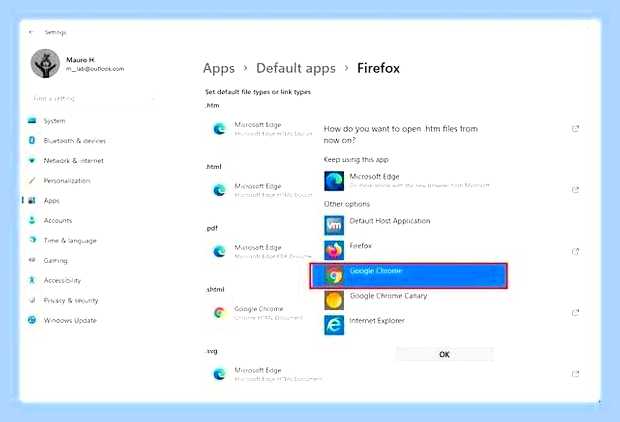Click the Chrome icon beside .shtml
Screen dimensions: 620x422
click(x=219, y=313)
